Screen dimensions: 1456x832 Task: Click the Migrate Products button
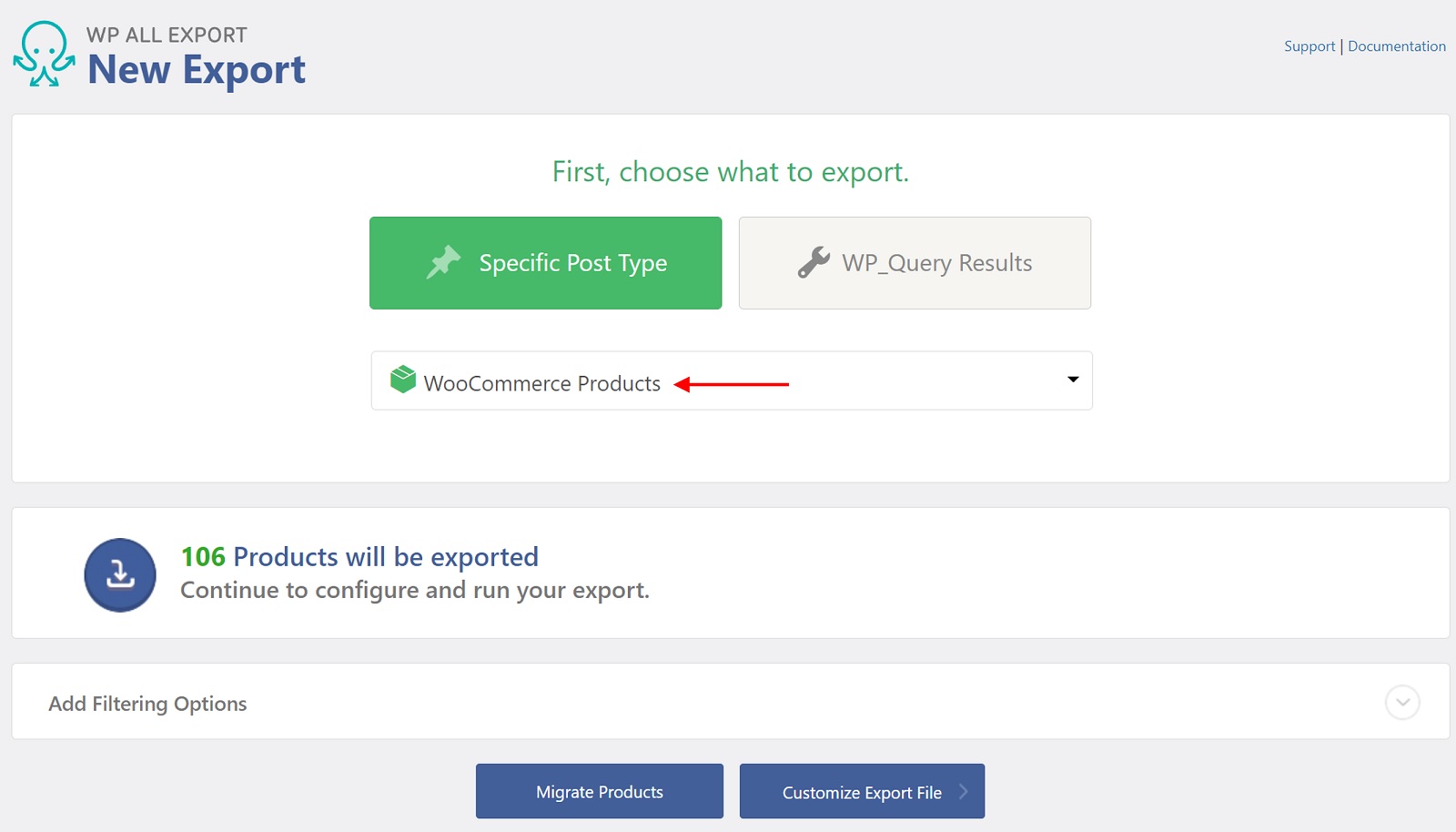[599, 791]
